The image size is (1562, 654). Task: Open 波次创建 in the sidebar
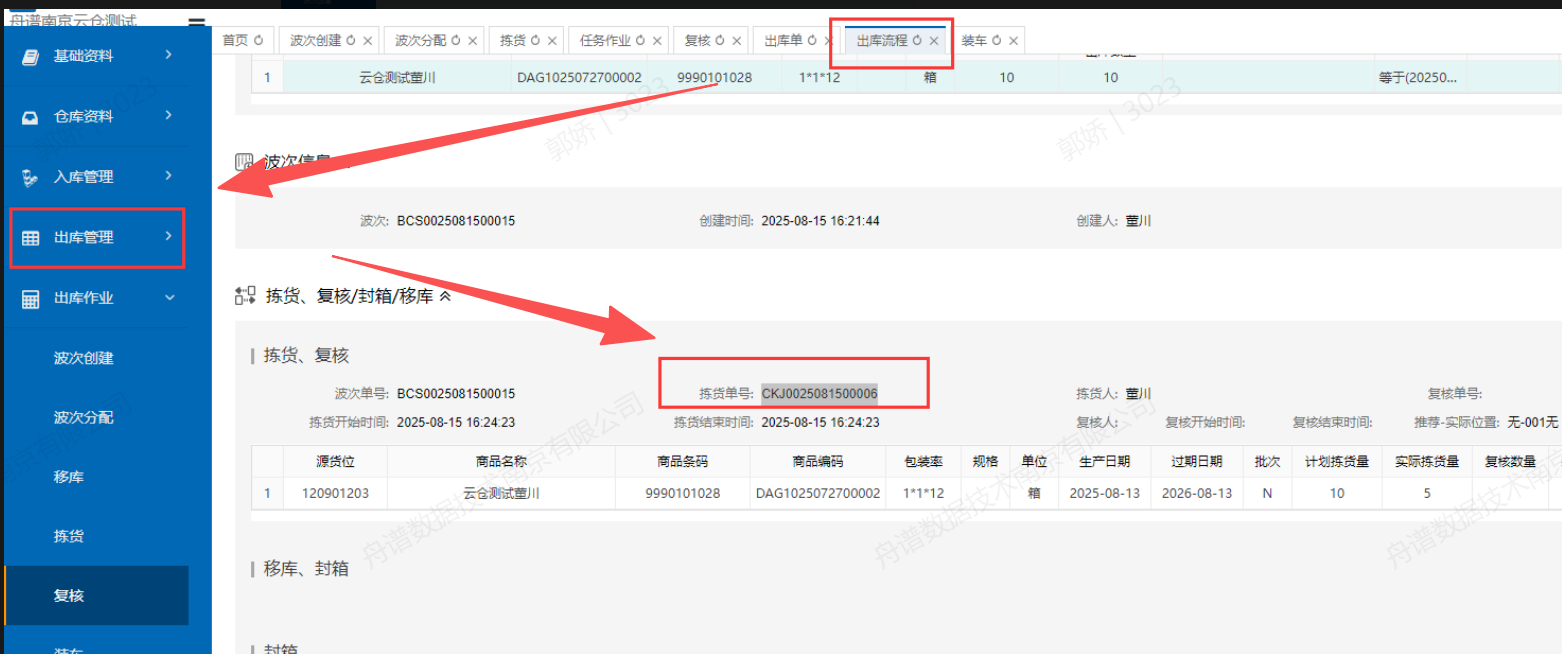point(83,358)
